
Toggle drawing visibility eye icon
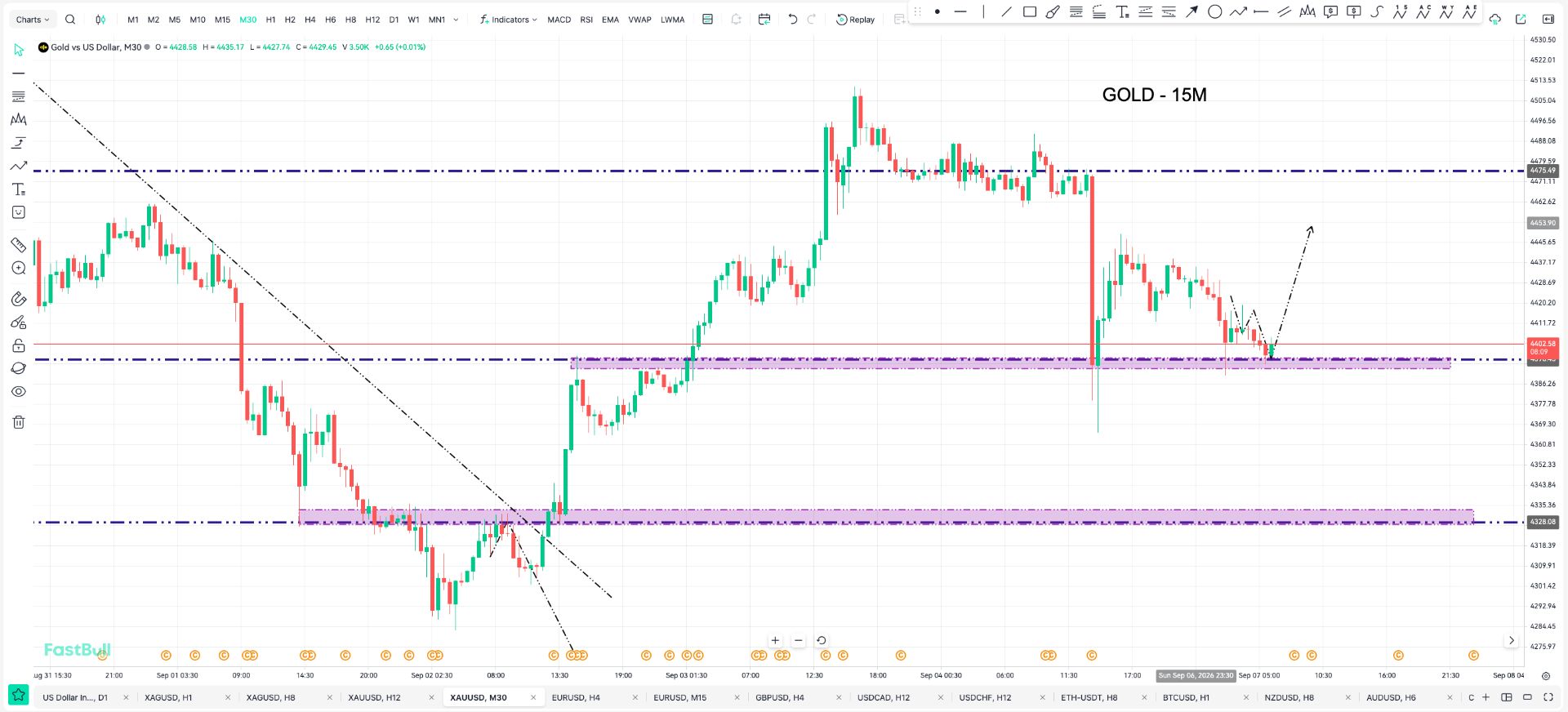point(19,392)
